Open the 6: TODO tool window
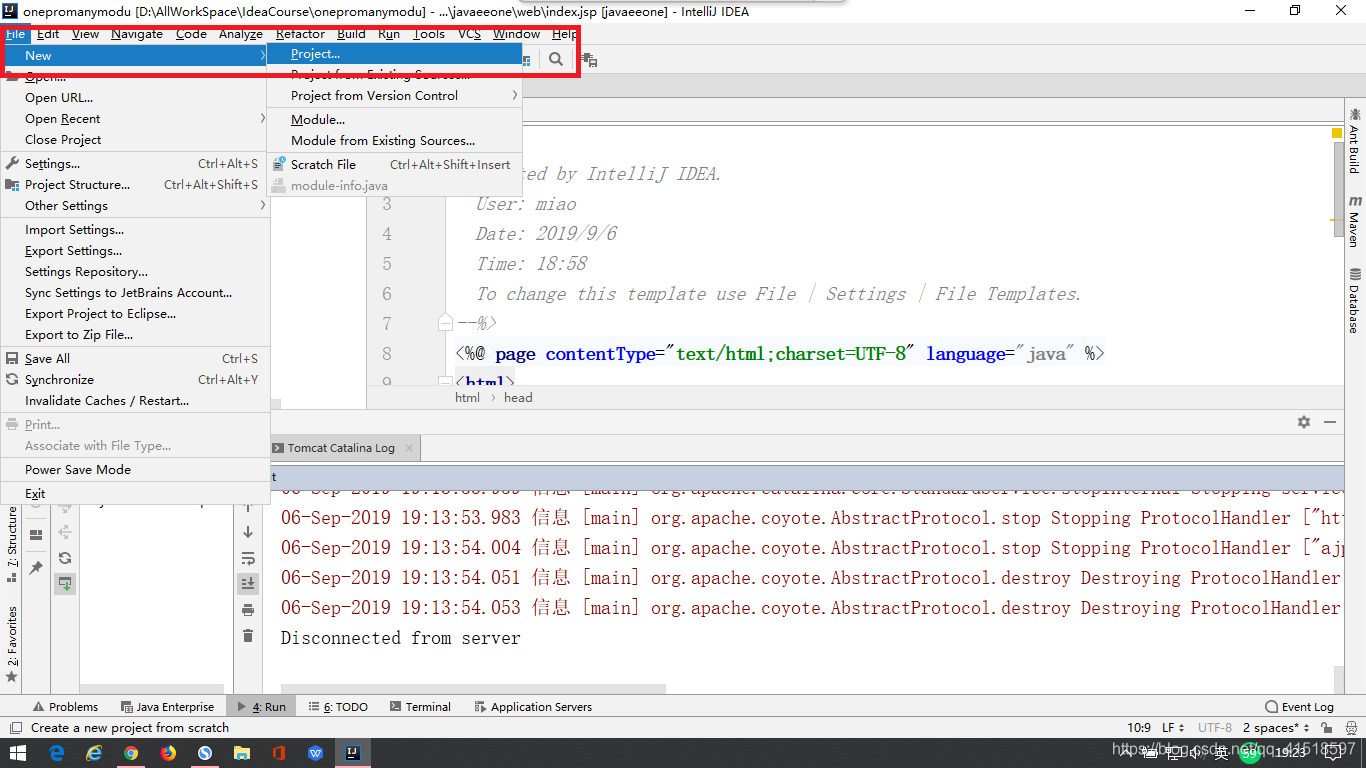 (338, 707)
